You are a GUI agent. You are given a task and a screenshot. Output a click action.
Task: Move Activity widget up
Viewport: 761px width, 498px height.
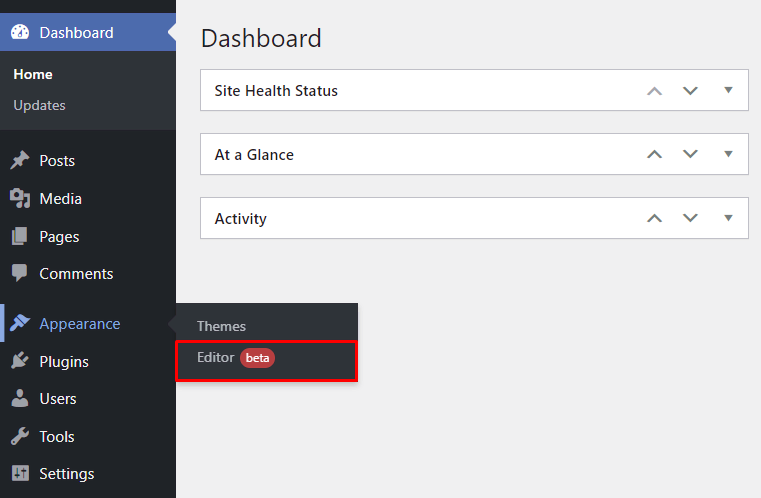(655, 219)
